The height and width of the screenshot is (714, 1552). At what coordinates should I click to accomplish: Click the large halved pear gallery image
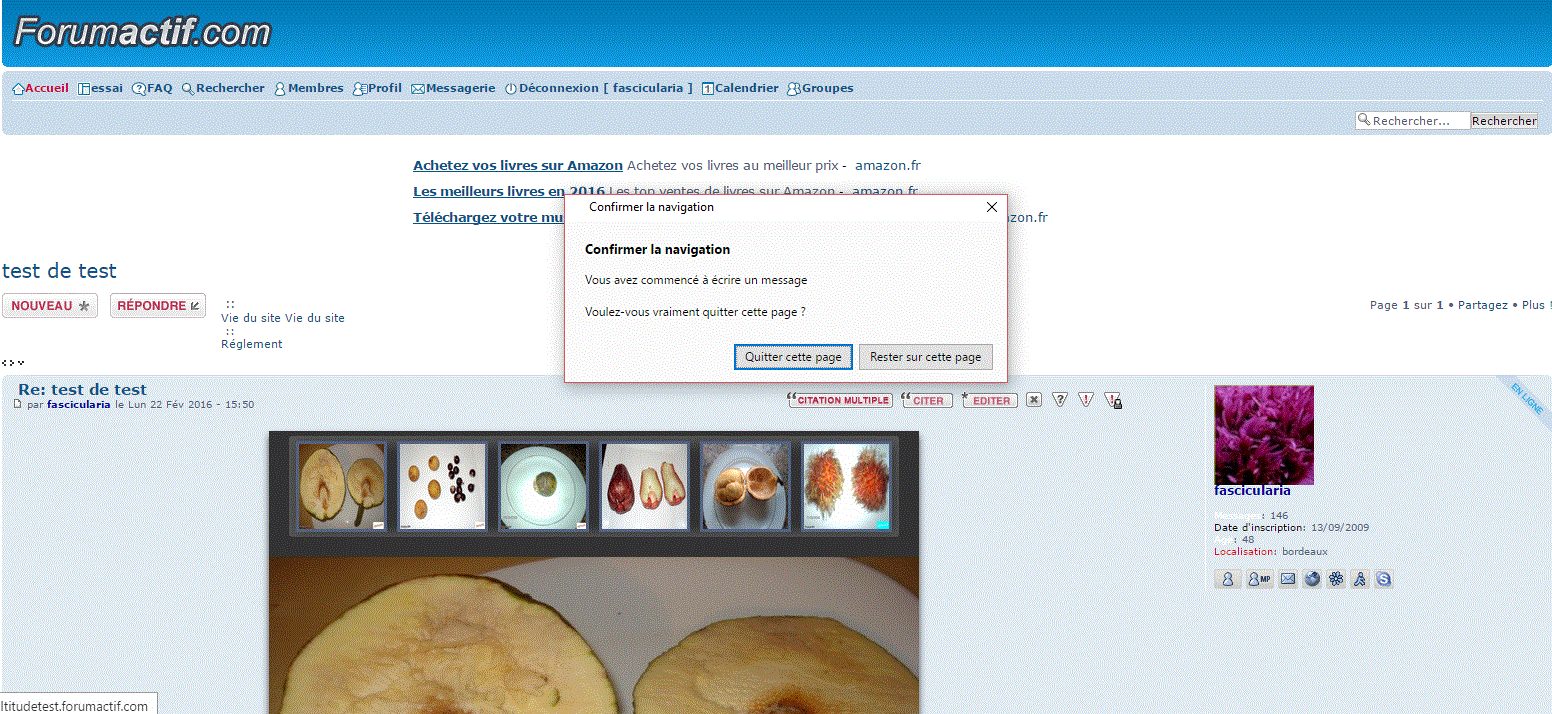point(594,636)
